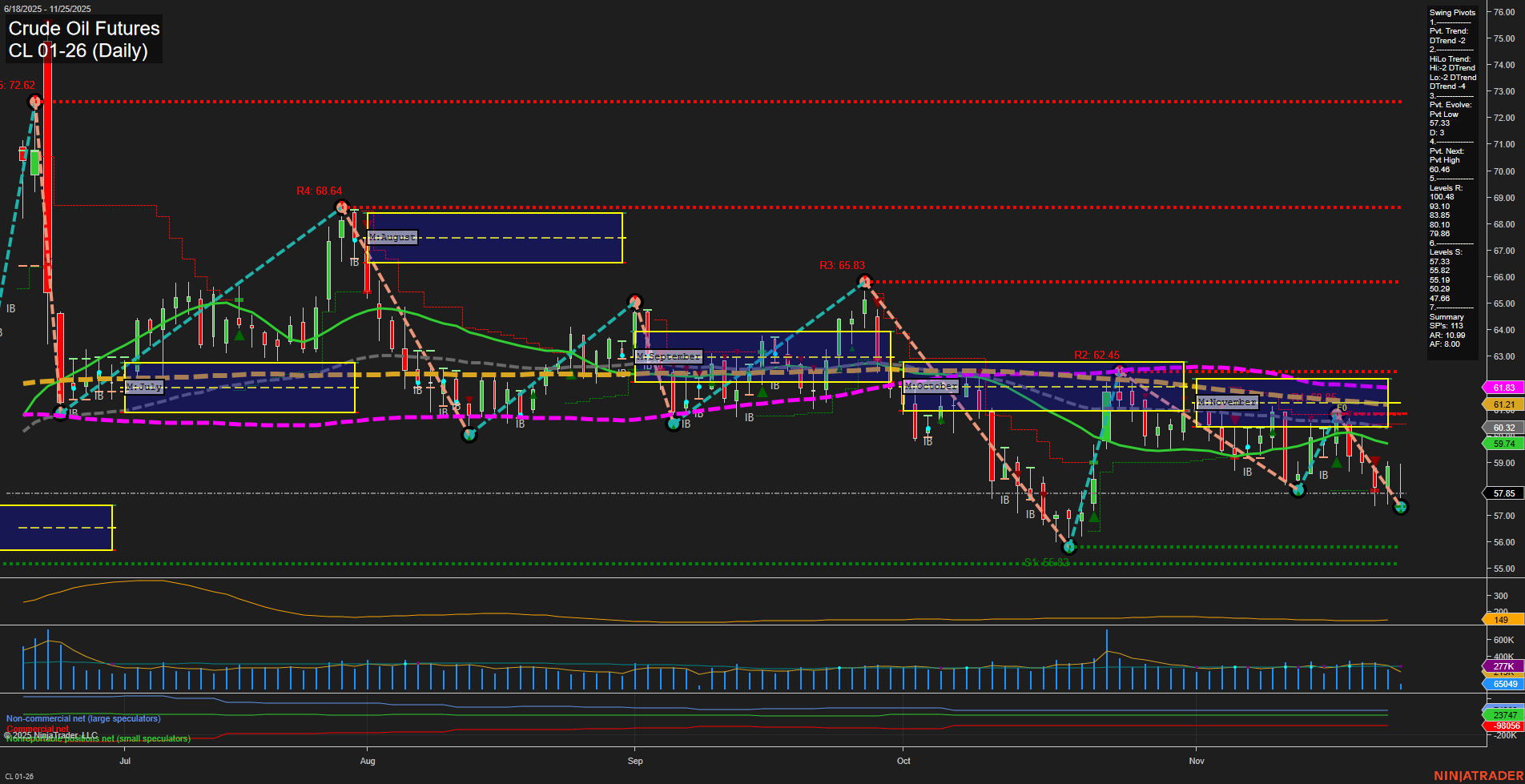Click the © 2025 NinjaTrader, LLC copyright text
The height and width of the screenshot is (784, 1525).
click(x=50, y=734)
